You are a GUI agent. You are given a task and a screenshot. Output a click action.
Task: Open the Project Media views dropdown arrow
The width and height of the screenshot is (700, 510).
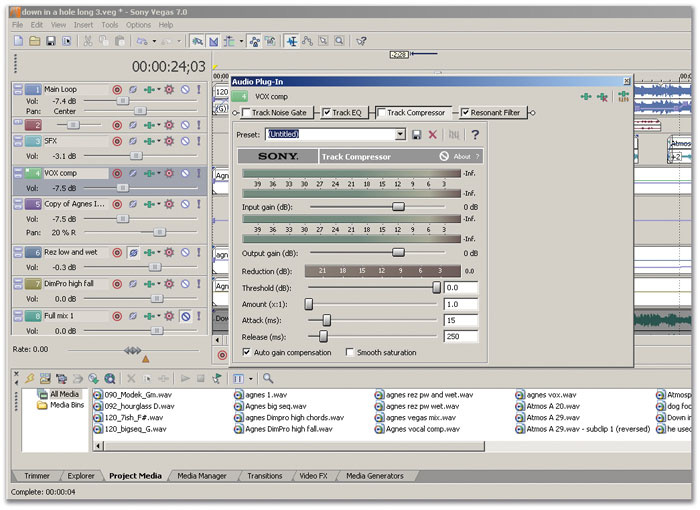coord(250,379)
